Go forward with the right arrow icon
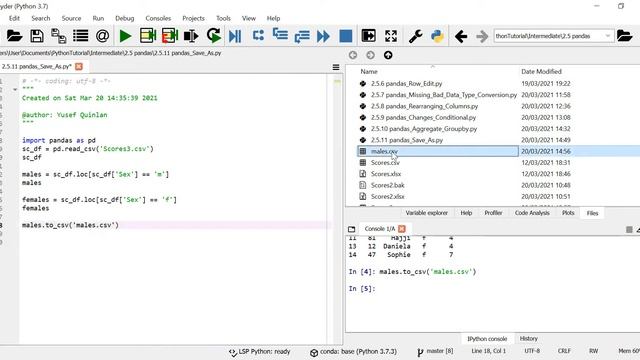This screenshot has height=360, width=640. coord(482,36)
